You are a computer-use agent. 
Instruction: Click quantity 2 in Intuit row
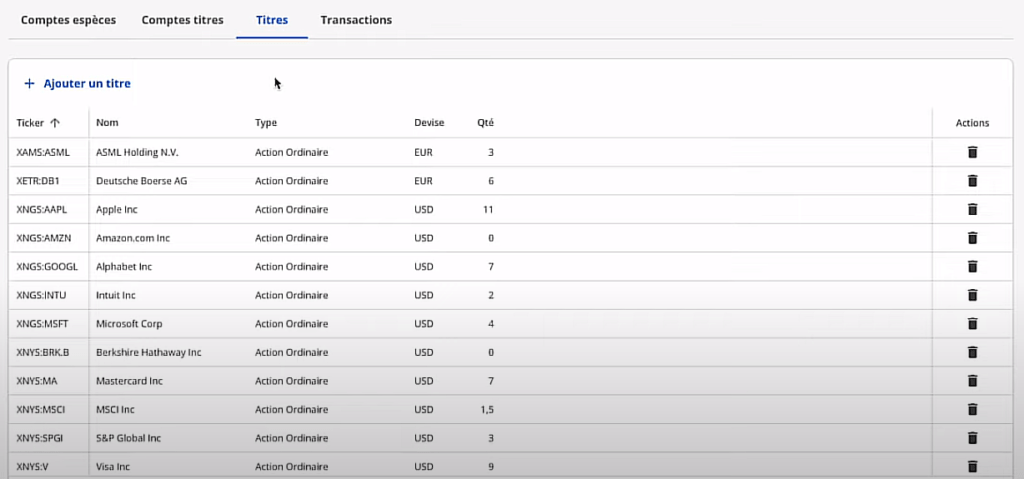coord(491,295)
